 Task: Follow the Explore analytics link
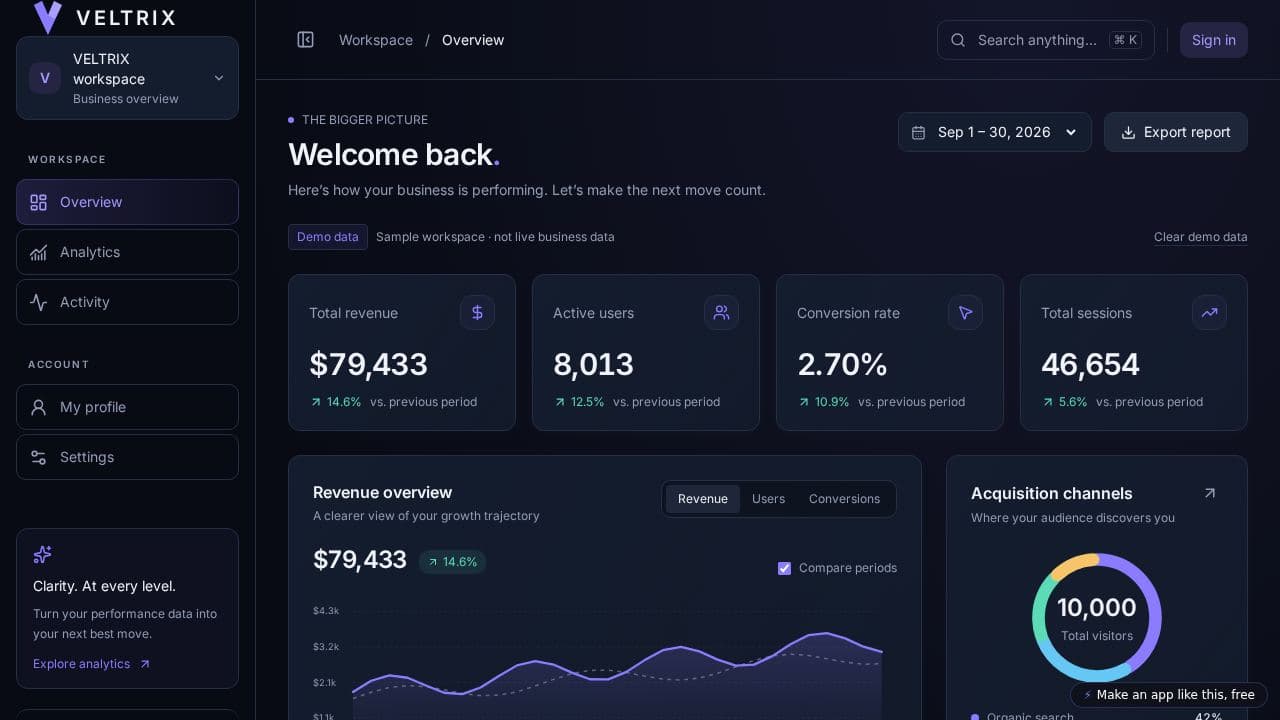point(91,664)
